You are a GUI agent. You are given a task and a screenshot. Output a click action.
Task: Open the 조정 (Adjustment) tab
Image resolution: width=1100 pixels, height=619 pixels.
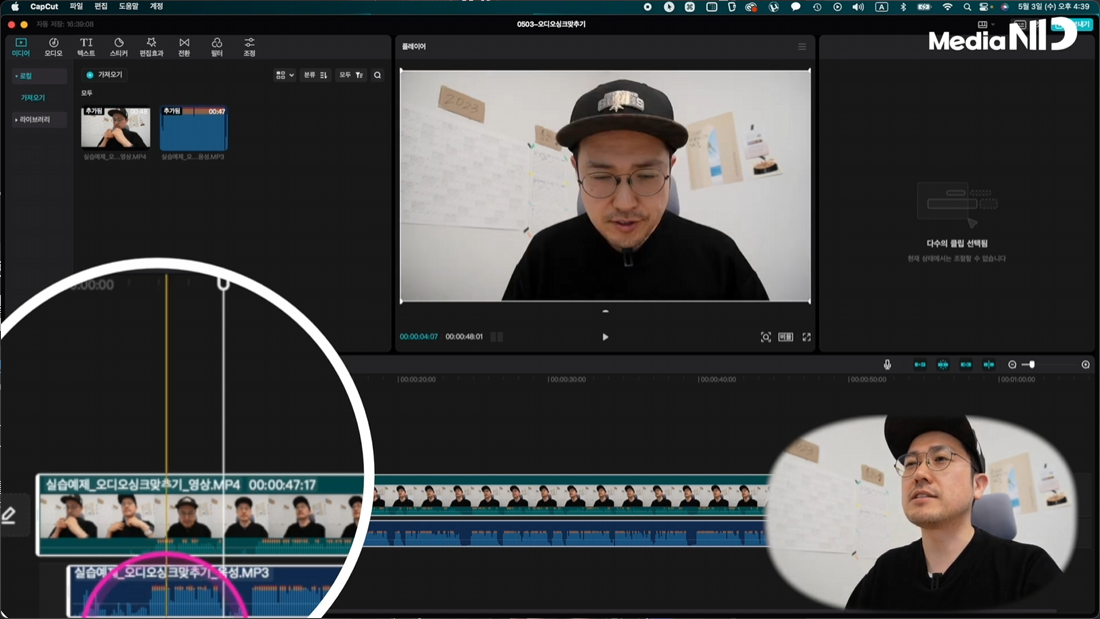[249, 47]
